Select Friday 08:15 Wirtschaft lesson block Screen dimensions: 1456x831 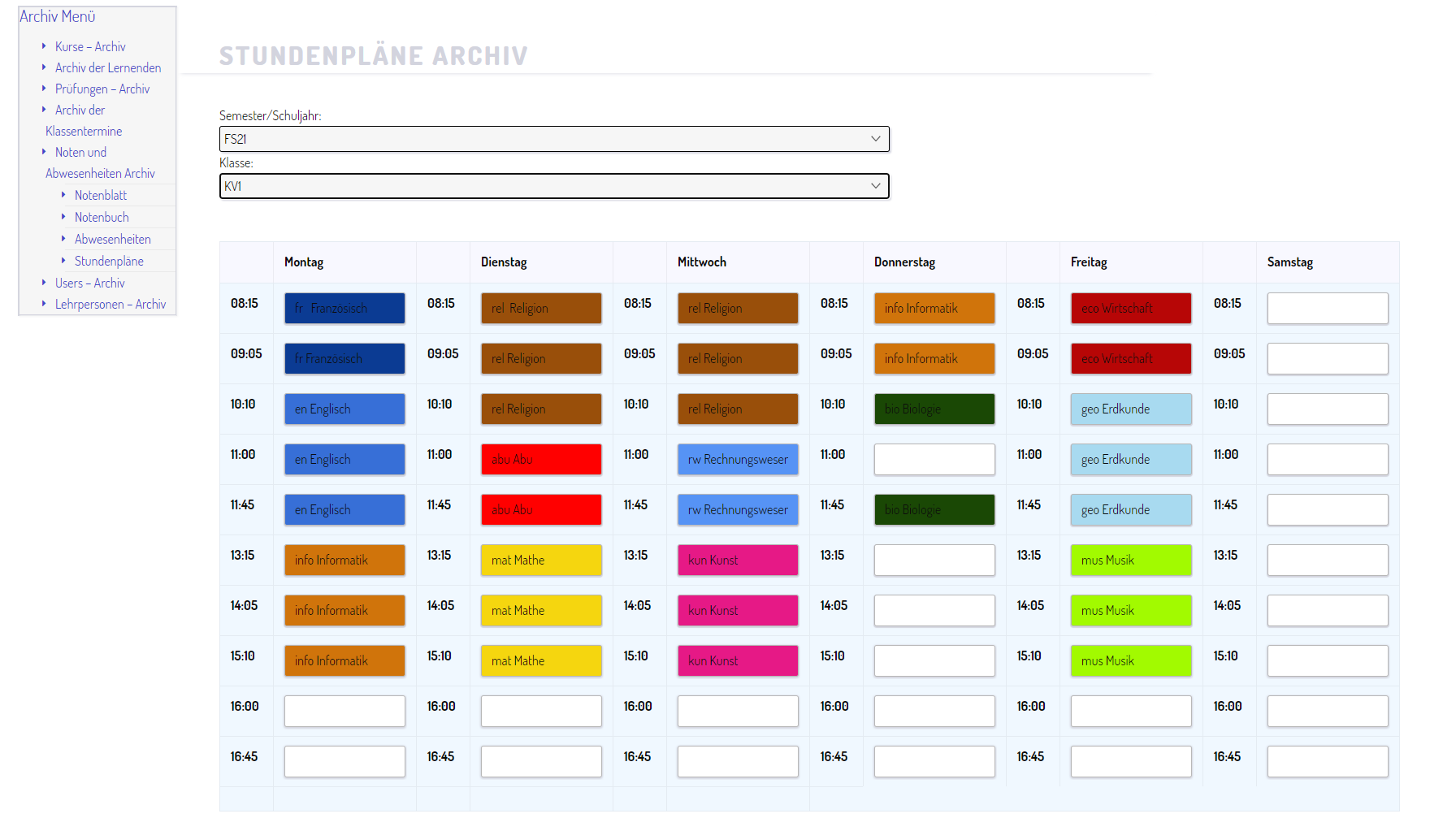pos(1131,309)
